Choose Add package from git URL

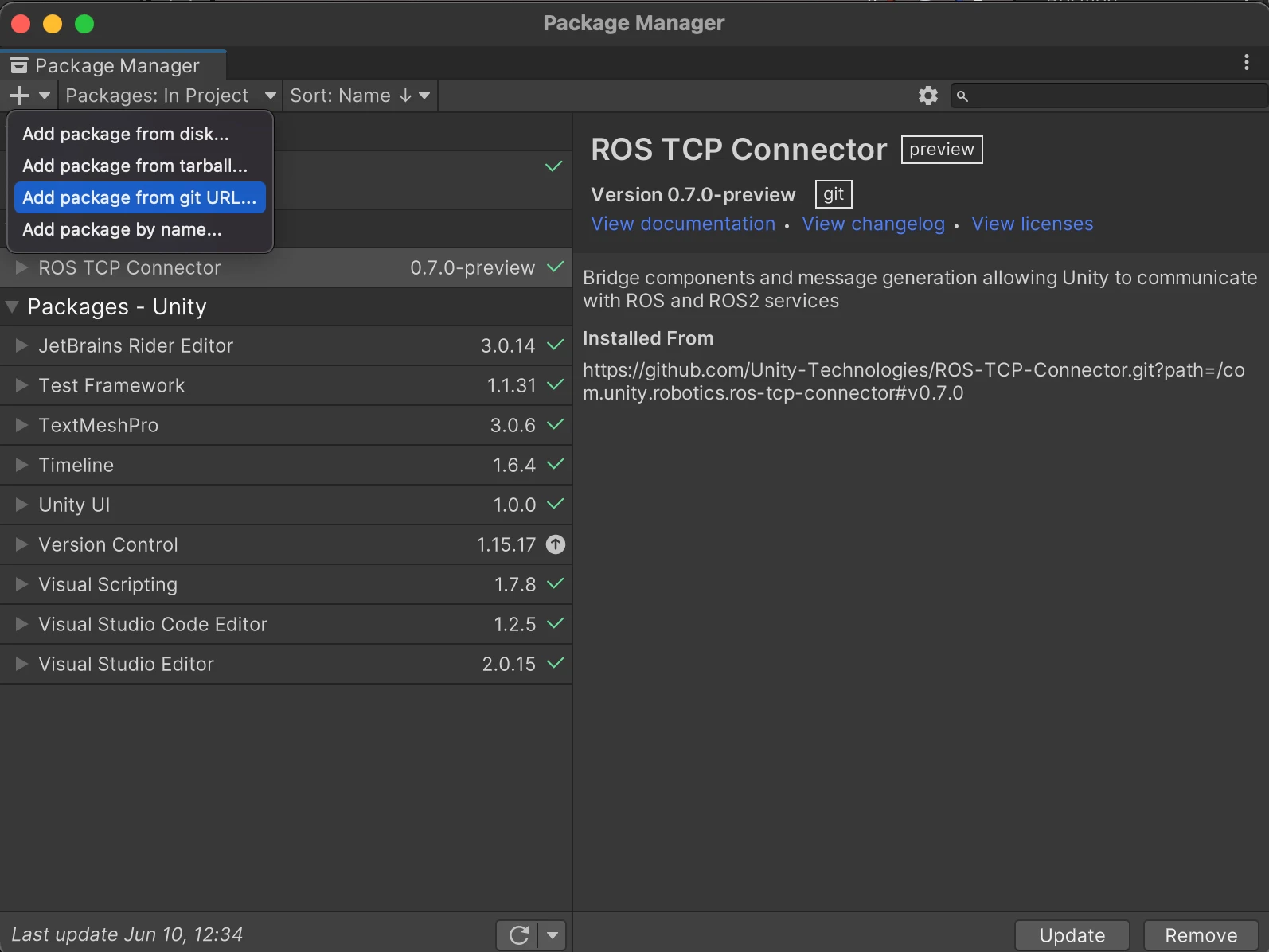click(140, 197)
